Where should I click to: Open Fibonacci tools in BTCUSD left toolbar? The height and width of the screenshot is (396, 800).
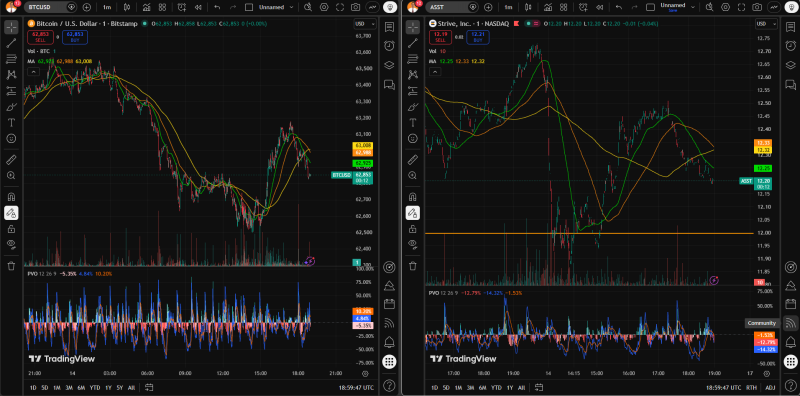(11, 59)
